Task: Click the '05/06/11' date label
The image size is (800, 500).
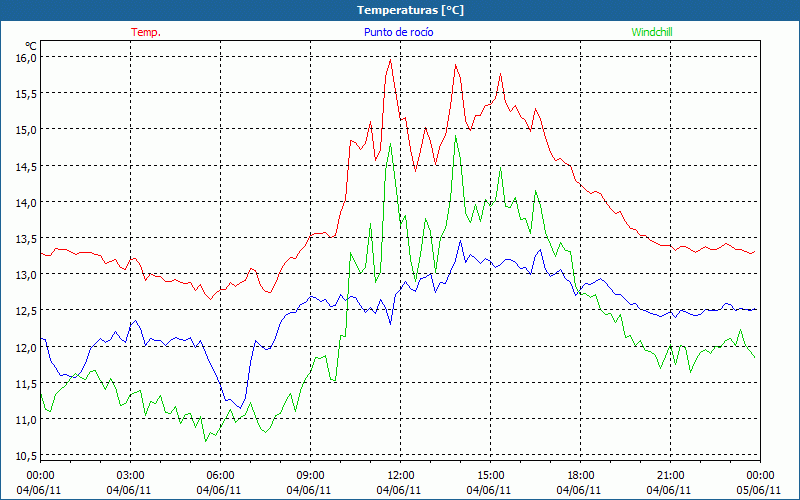Action: pos(759,490)
